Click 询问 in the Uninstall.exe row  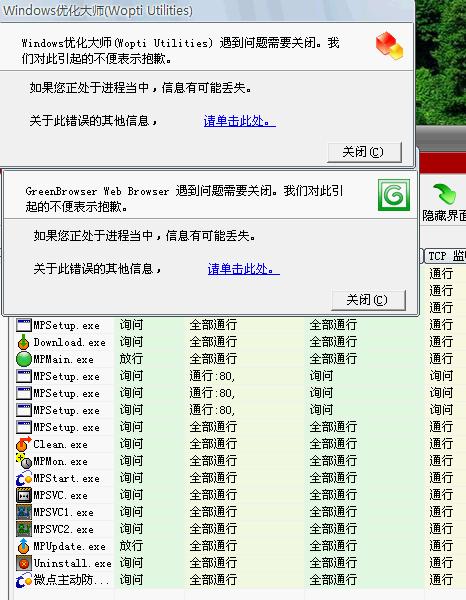click(x=131, y=563)
